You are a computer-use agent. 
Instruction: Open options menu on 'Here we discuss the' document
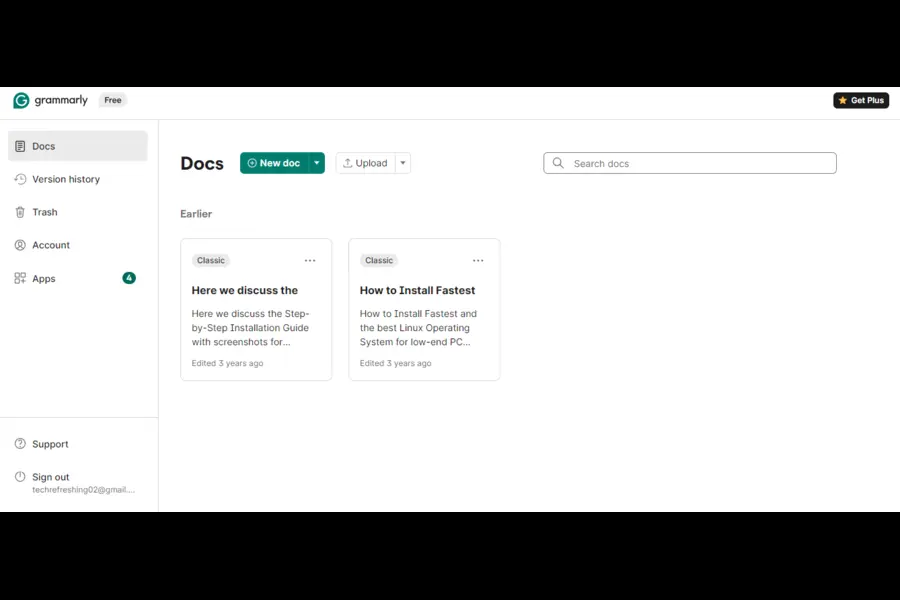coord(310,260)
